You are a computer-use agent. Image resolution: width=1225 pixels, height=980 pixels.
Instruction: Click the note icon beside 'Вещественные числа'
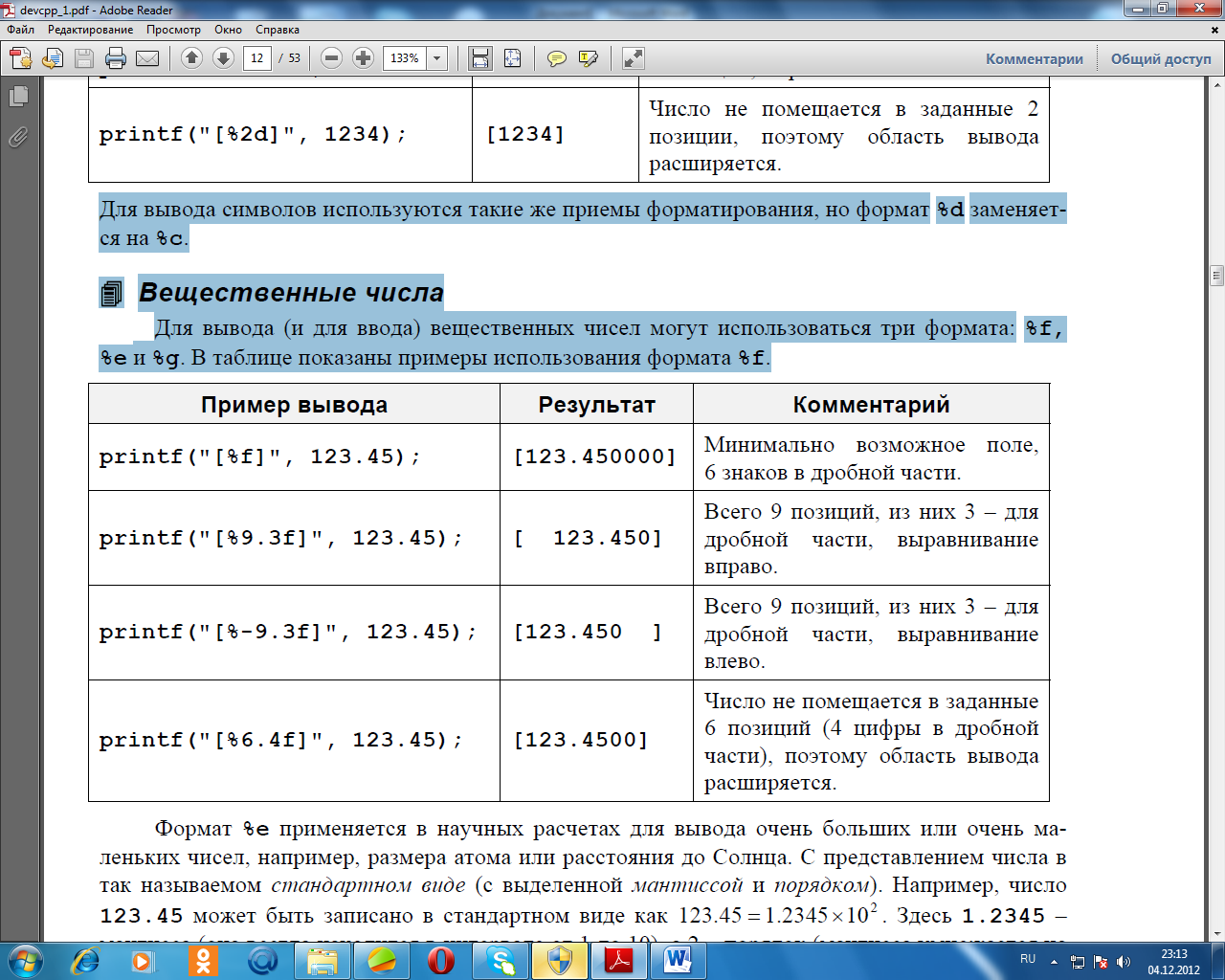click(112, 293)
